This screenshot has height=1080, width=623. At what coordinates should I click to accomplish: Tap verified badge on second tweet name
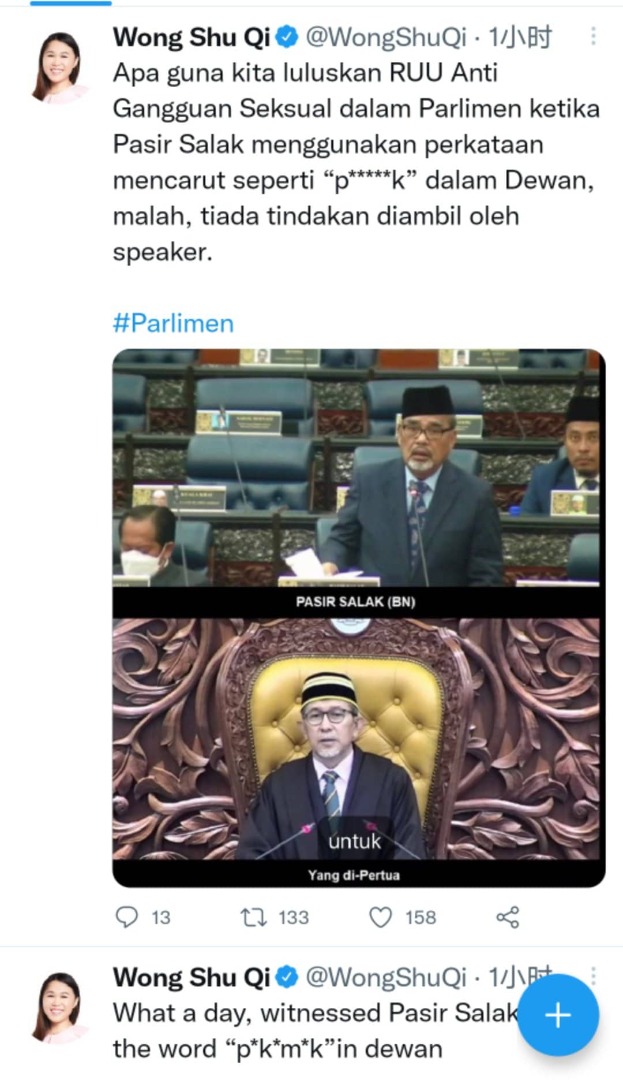287,976
